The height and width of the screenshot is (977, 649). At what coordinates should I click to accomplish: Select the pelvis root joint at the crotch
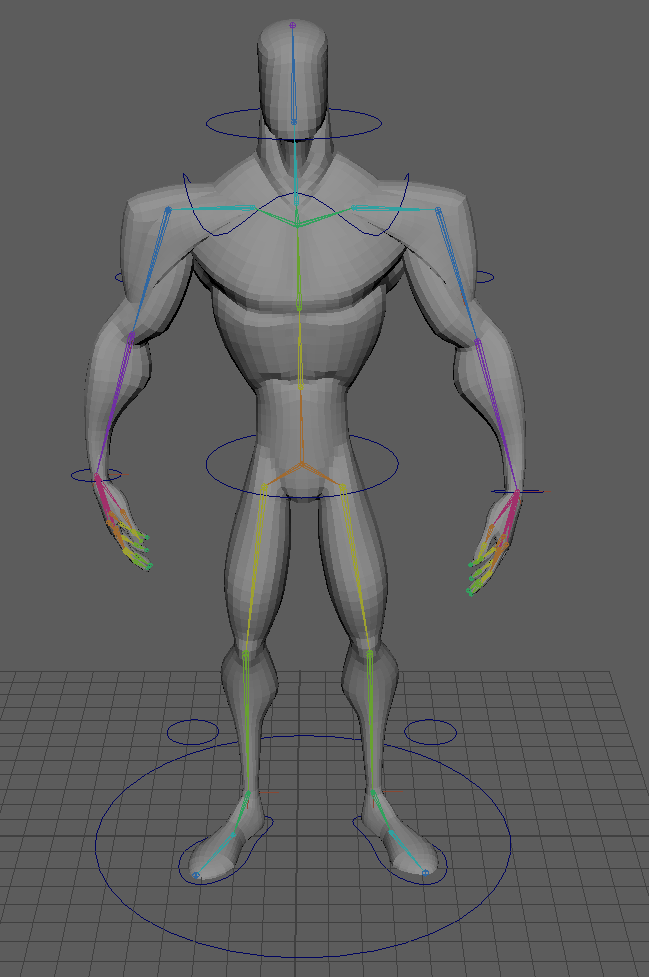pyautogui.click(x=301, y=466)
